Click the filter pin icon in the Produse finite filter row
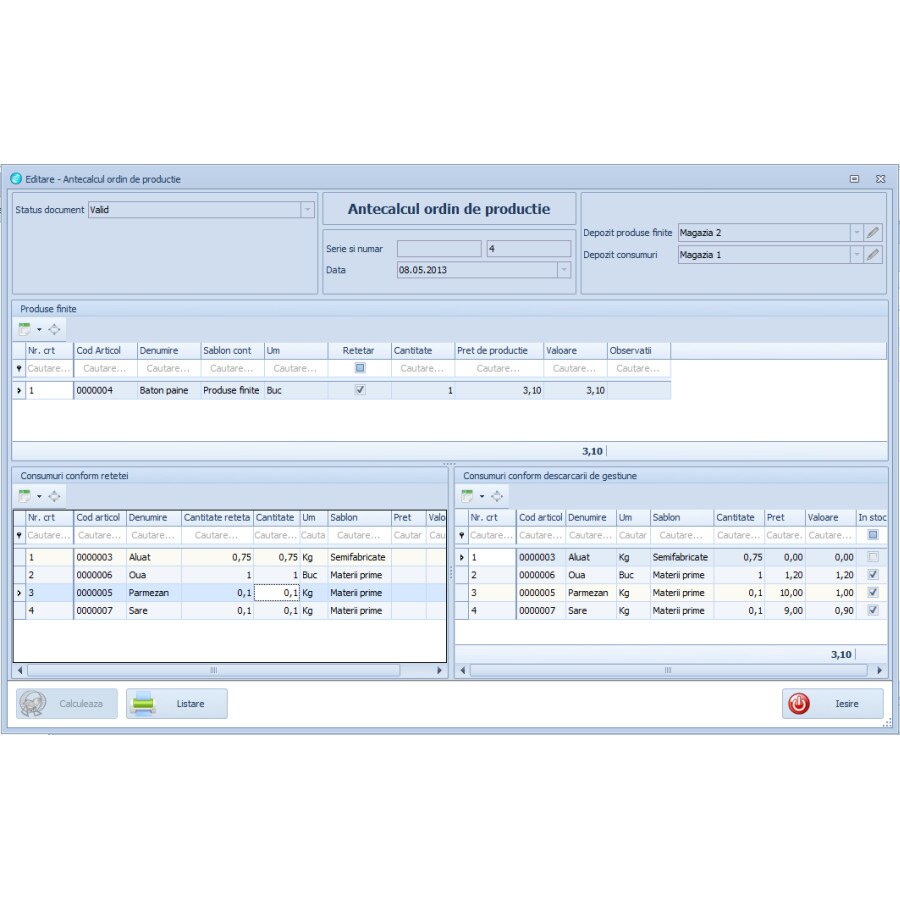Image resolution: width=900 pixels, height=900 pixels. coord(19,368)
